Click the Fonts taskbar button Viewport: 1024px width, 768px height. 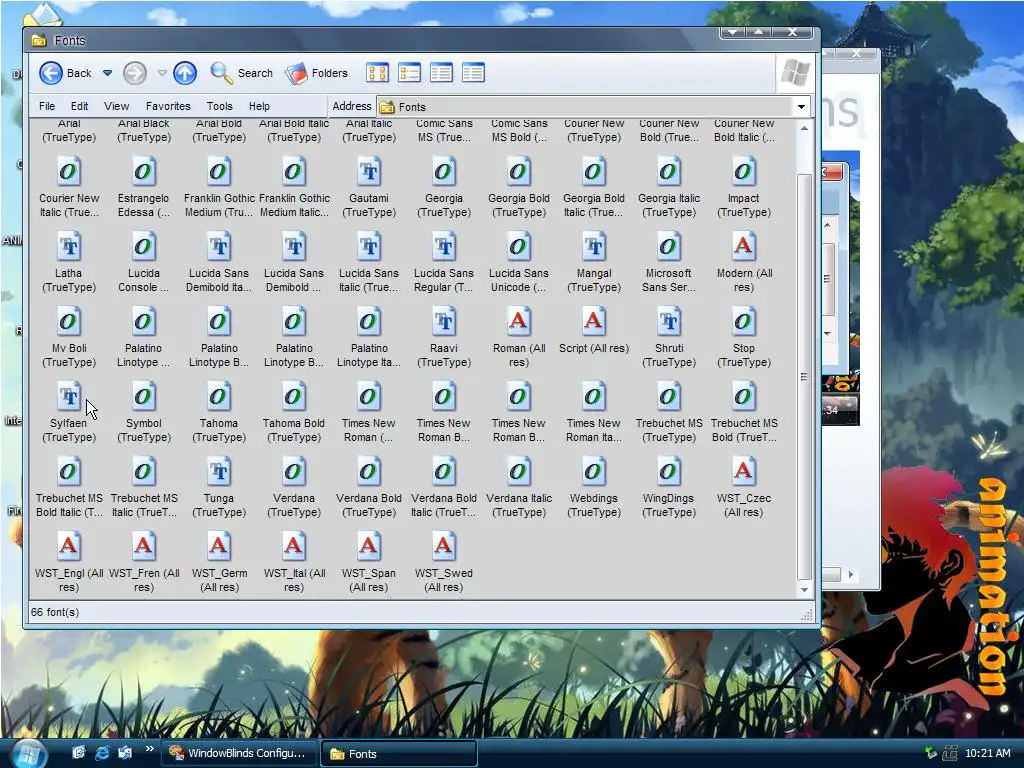tap(399, 754)
